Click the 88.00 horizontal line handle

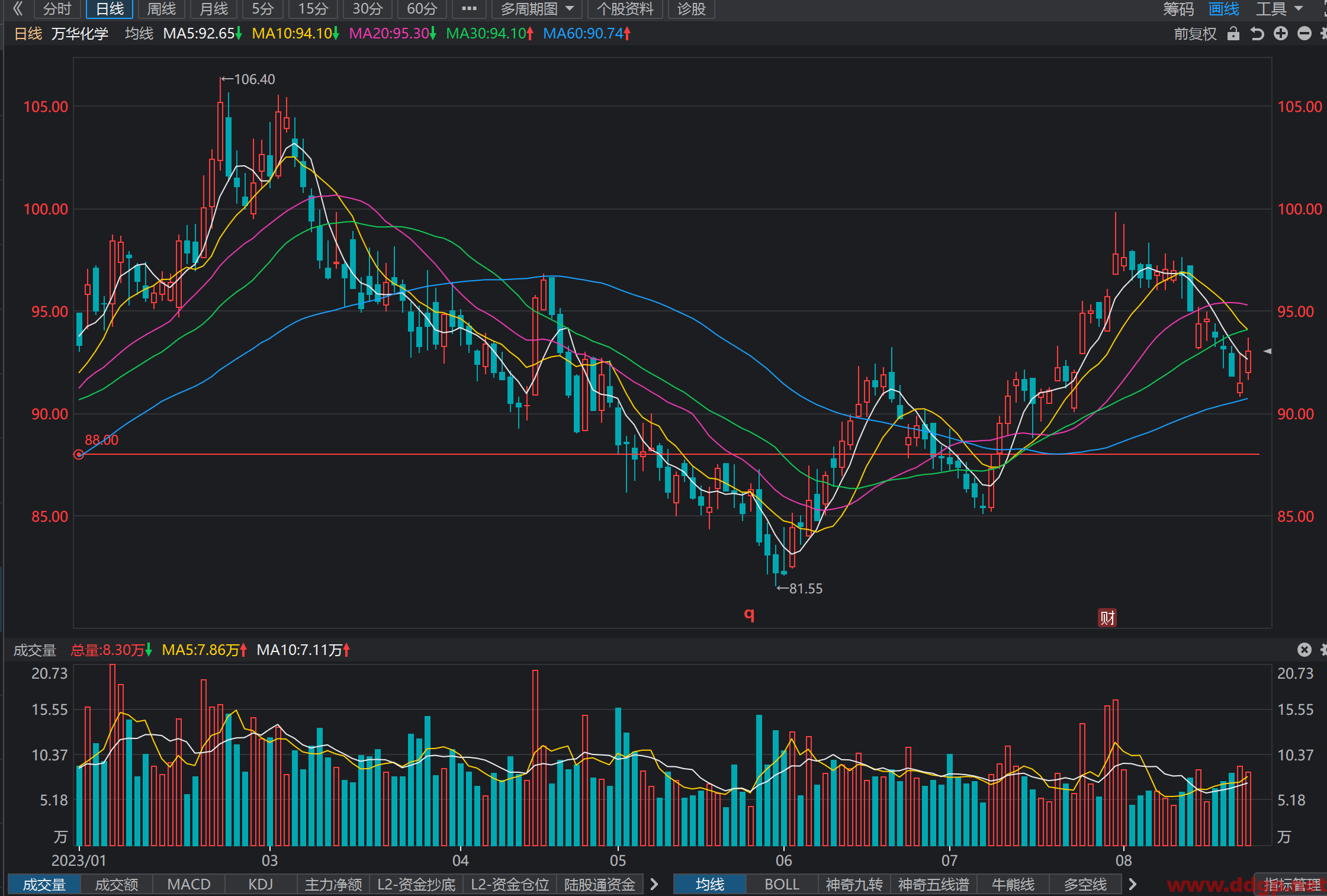point(78,454)
